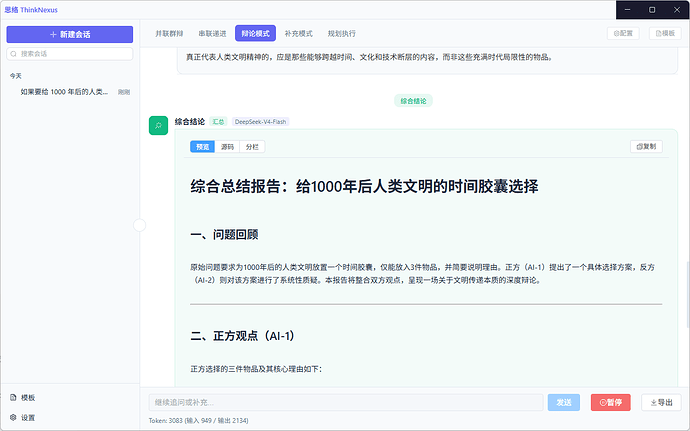Click the 思络 ThinkNexus title
690x431 pixels.
tap(31, 10)
